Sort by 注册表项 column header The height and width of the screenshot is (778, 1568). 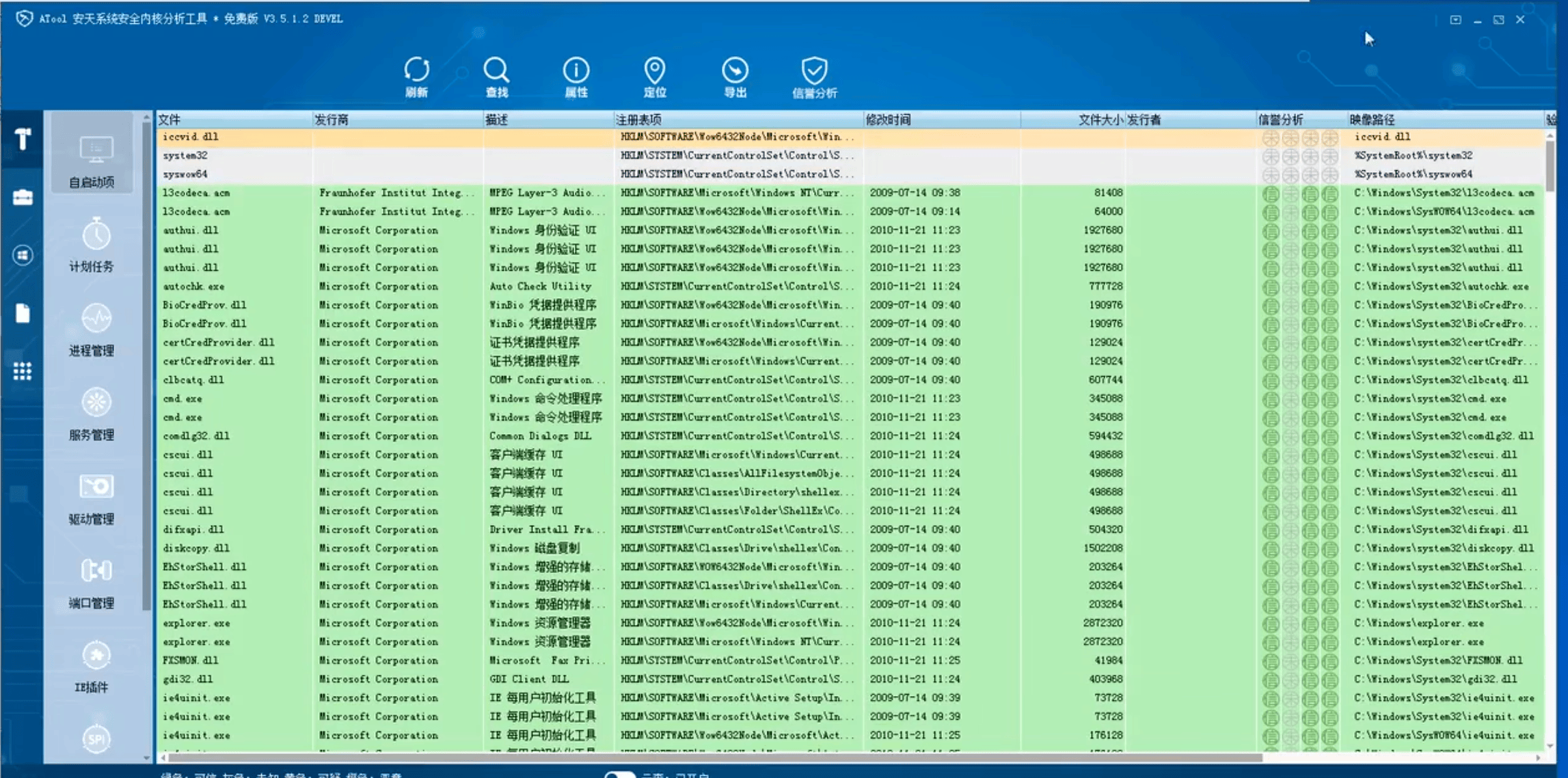point(738,120)
